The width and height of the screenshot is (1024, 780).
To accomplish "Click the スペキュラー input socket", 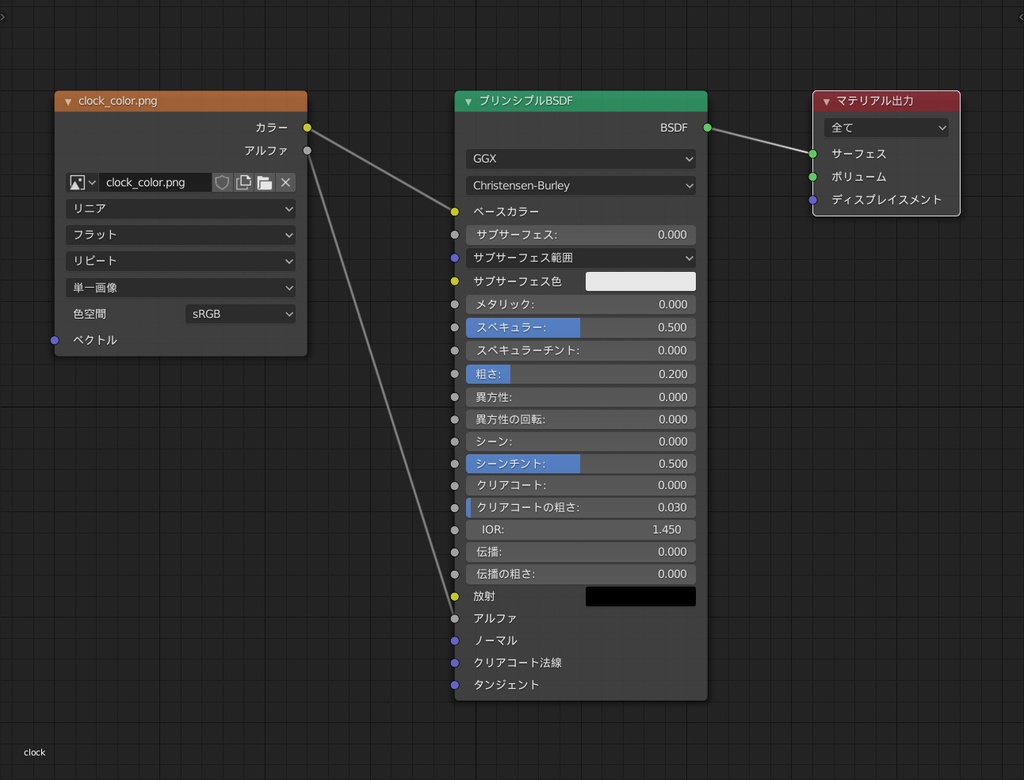I will tap(455, 327).
